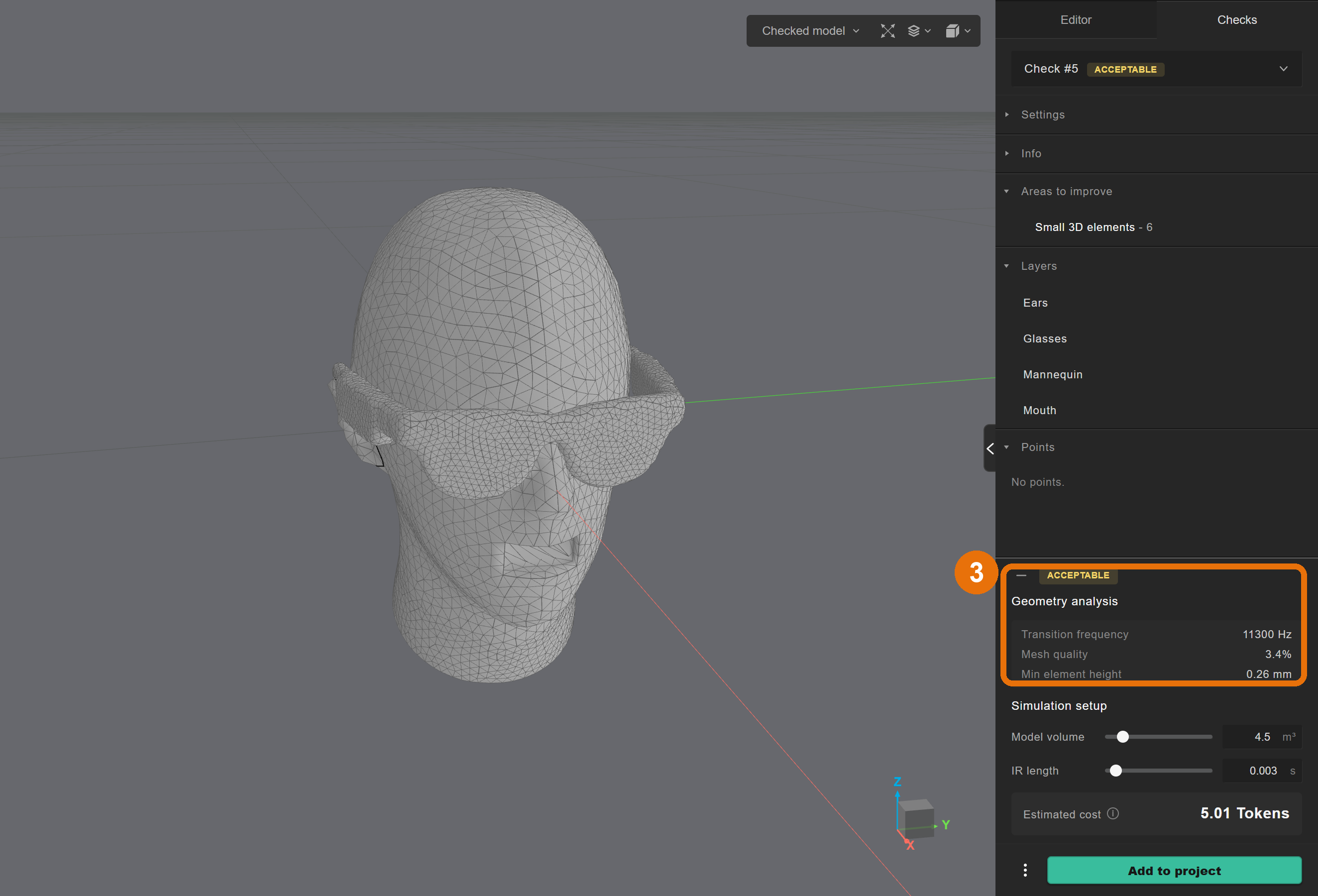The width and height of the screenshot is (1318, 896).
Task: Adjust the IR length slider handle
Action: 1115,770
